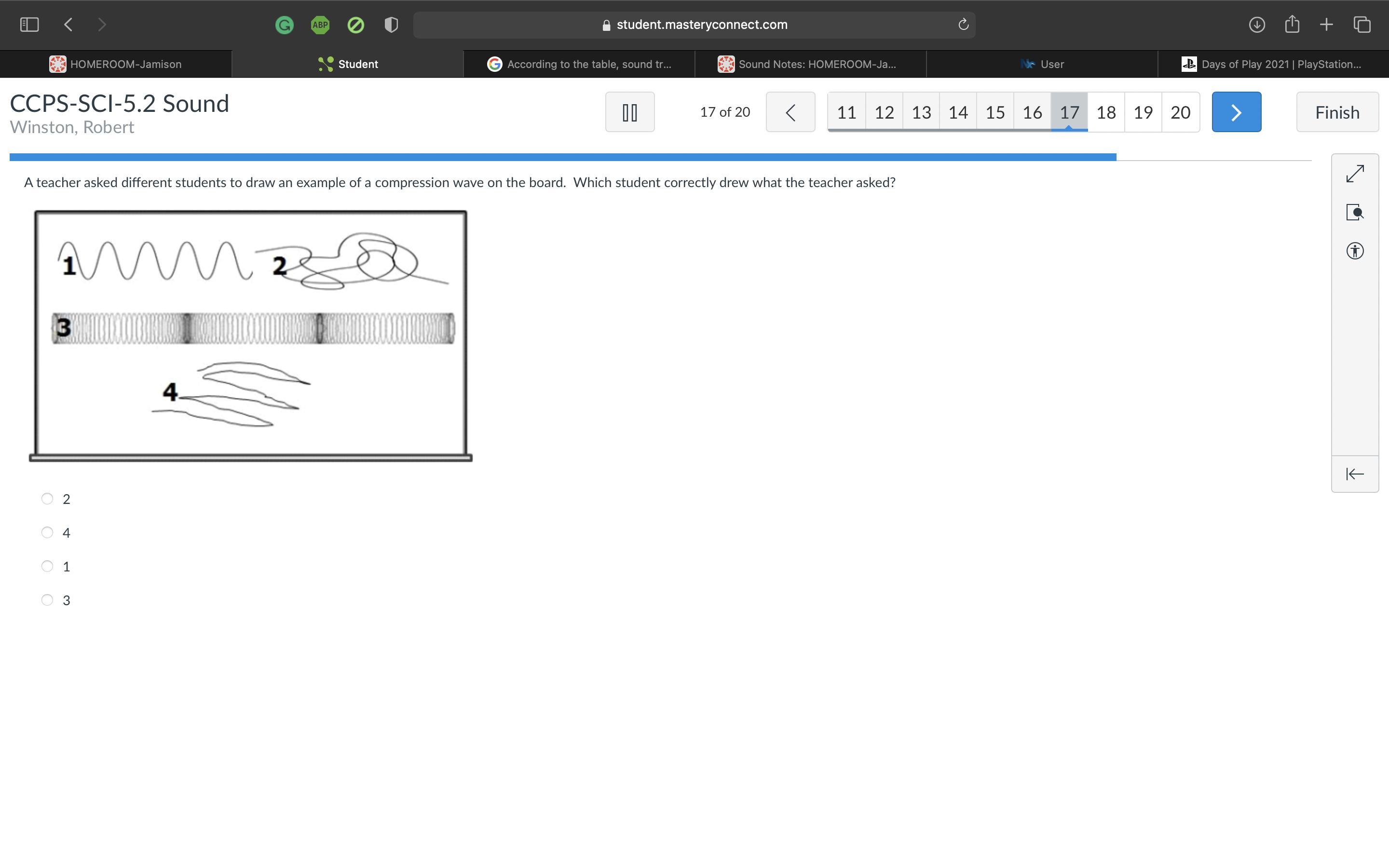
Task: Click the Adblock Plus extension icon
Action: pyautogui.click(x=320, y=25)
